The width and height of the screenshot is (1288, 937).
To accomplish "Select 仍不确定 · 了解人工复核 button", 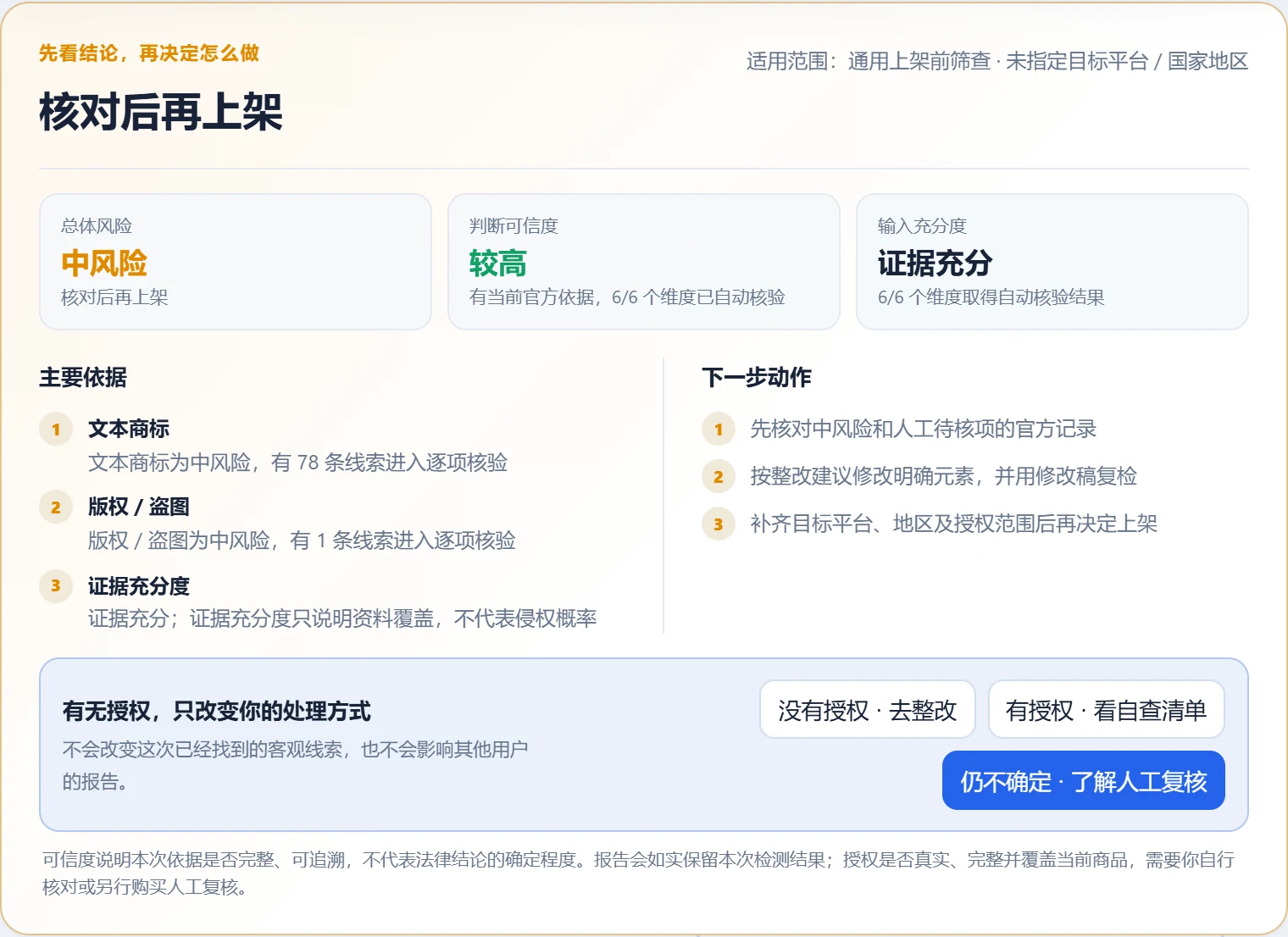I will coord(1084,780).
